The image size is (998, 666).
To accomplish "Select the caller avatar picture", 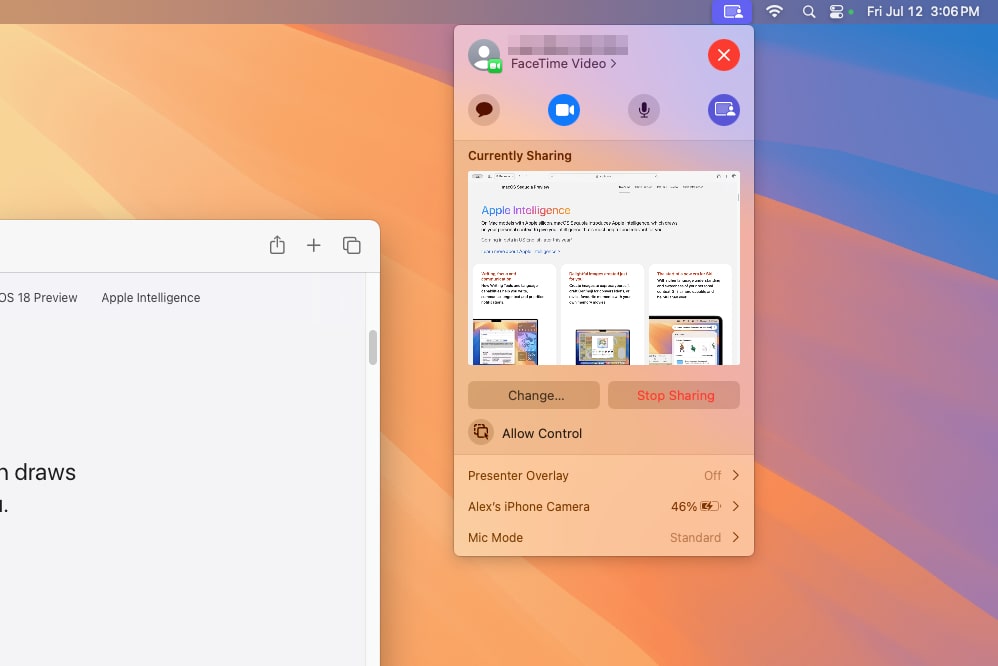I will (x=484, y=55).
